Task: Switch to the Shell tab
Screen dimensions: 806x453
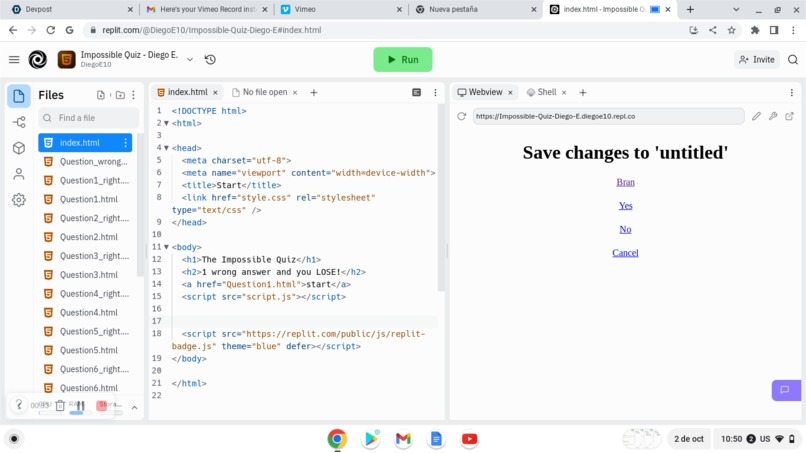Action: pyautogui.click(x=547, y=93)
